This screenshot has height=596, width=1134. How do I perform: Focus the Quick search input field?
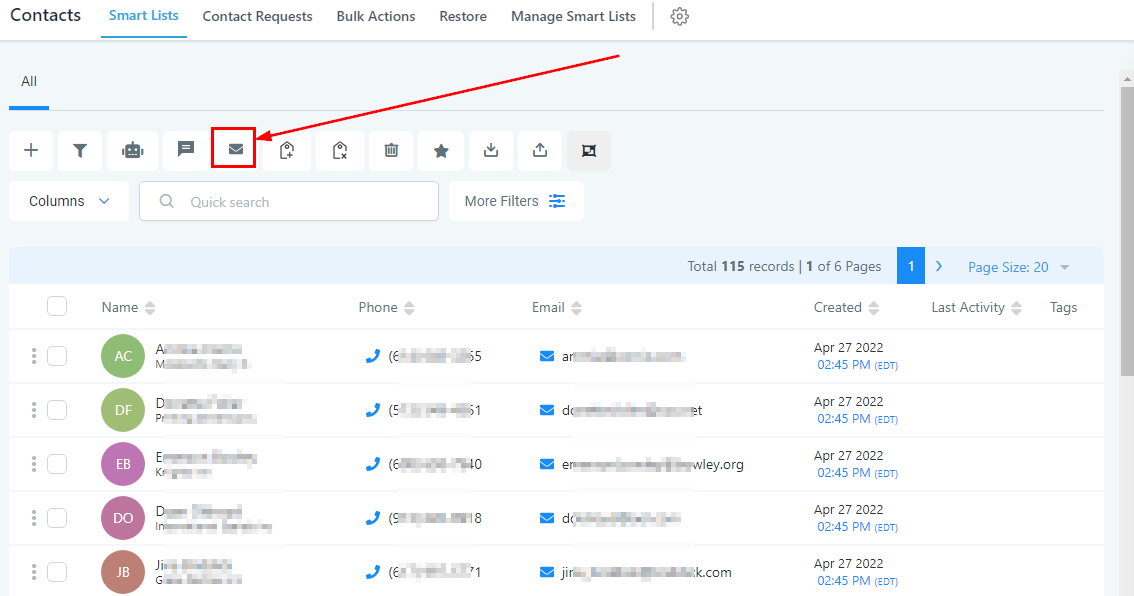coord(300,202)
